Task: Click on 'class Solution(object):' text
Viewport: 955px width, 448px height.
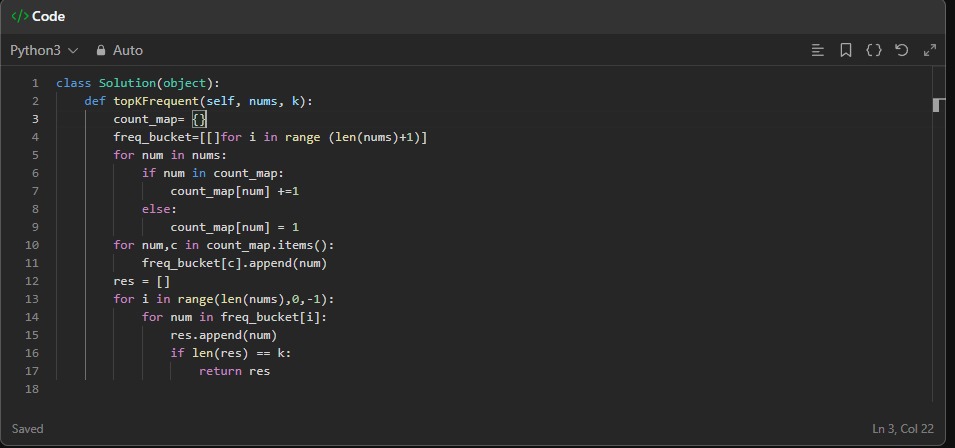Action: pos(138,83)
